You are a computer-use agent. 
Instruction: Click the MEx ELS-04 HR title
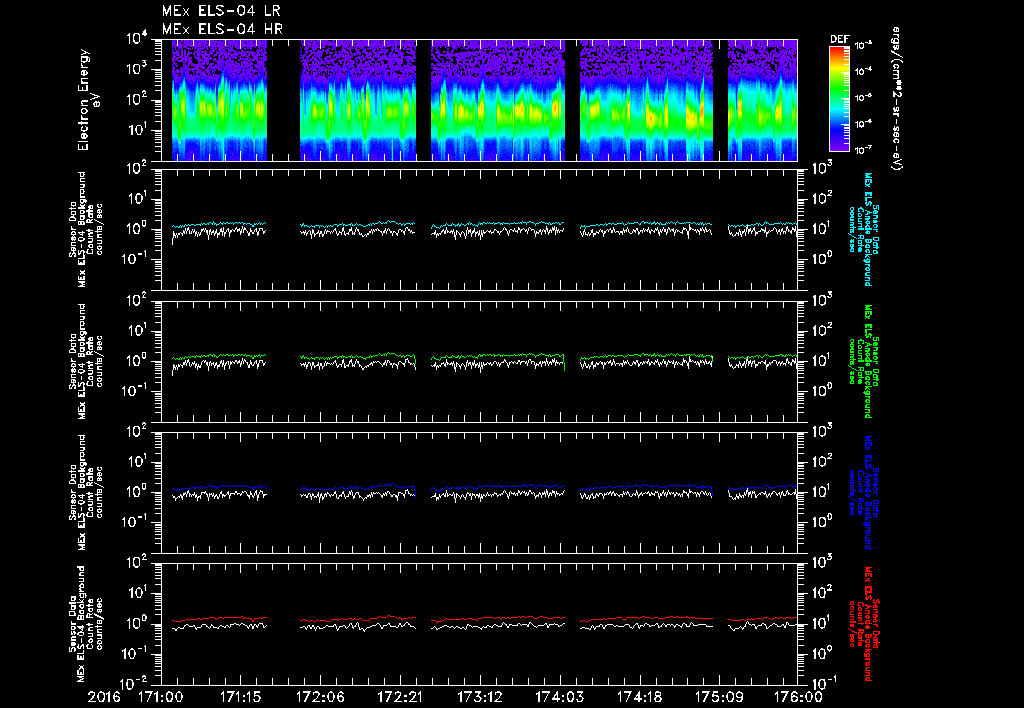click(x=221, y=29)
